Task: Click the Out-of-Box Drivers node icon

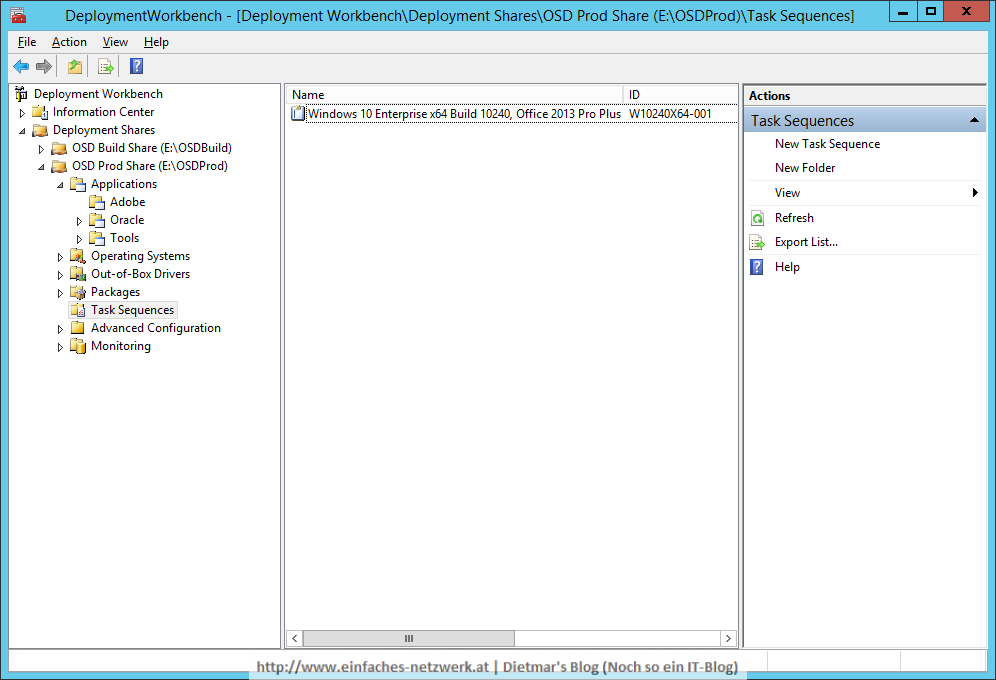Action: (78, 274)
